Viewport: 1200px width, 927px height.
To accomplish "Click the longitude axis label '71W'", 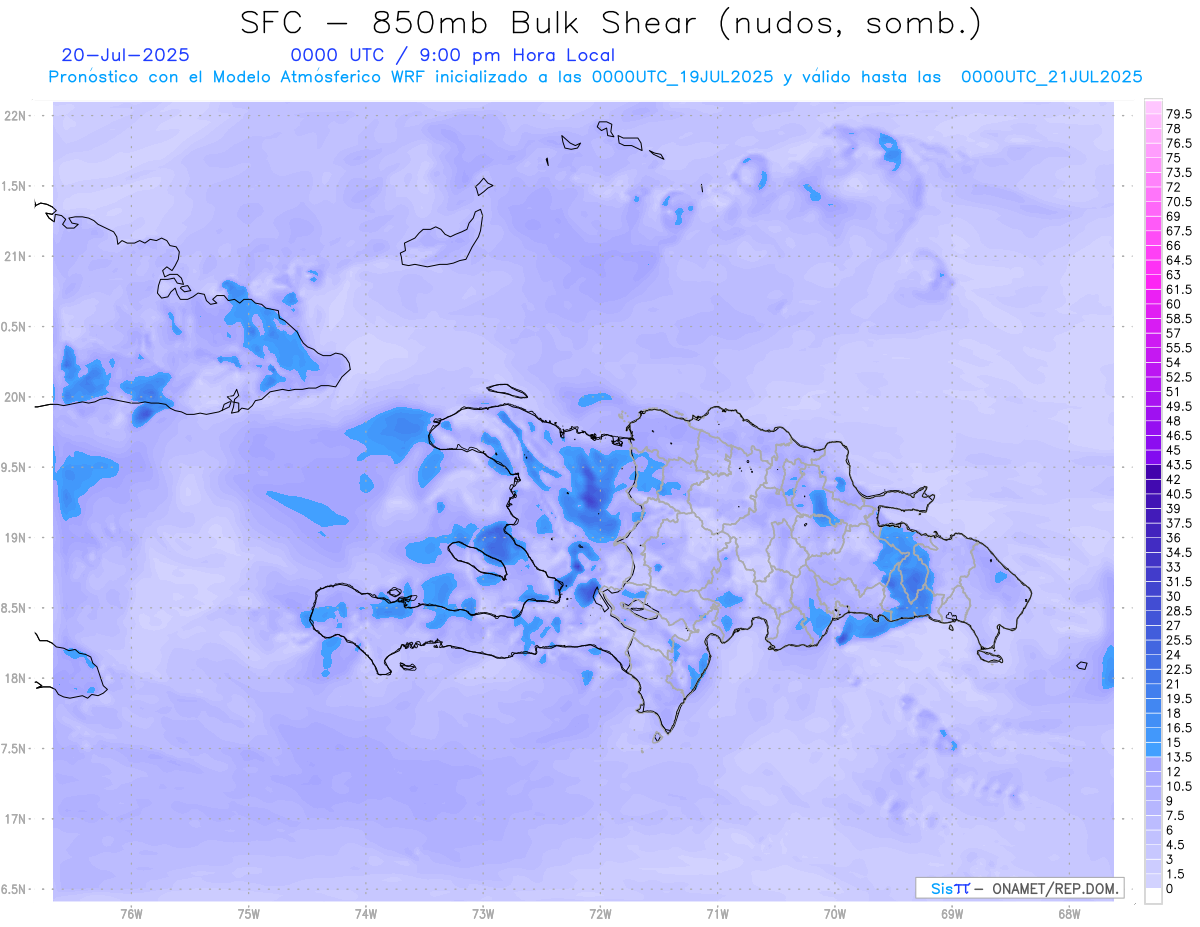I will click(717, 914).
